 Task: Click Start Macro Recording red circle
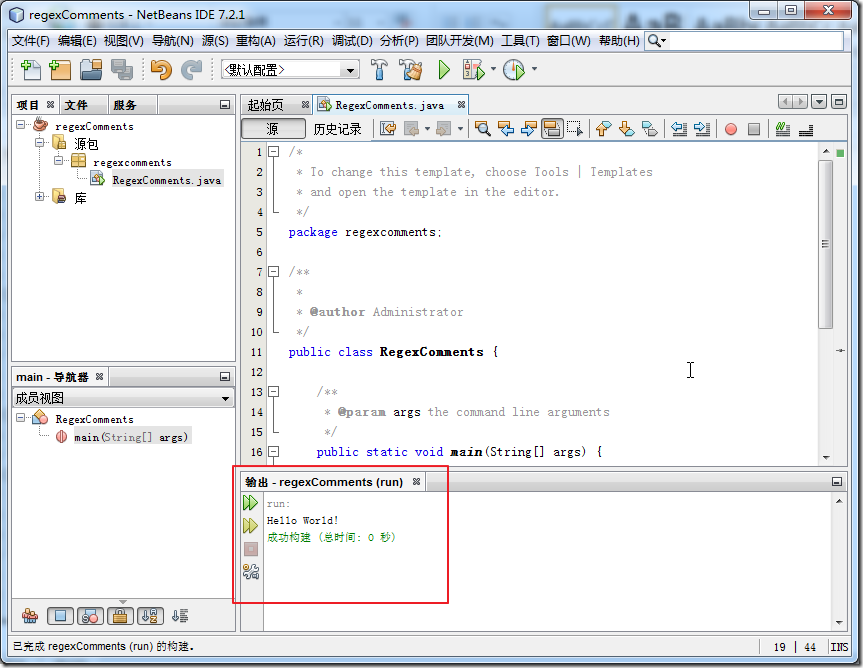pos(731,129)
